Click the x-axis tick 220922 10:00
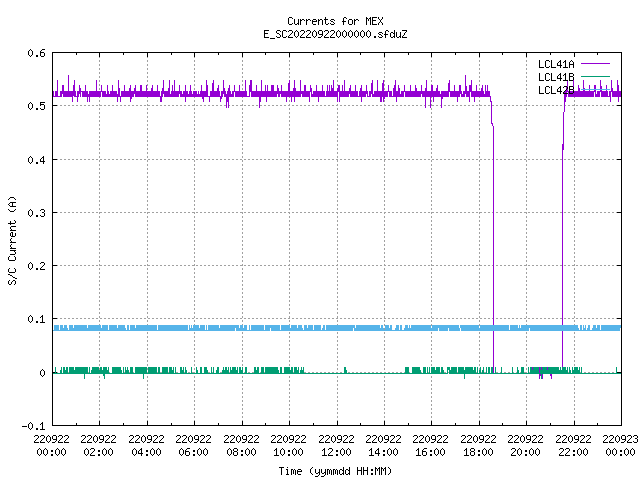Screen dimensions: 640x480 tap(288, 445)
